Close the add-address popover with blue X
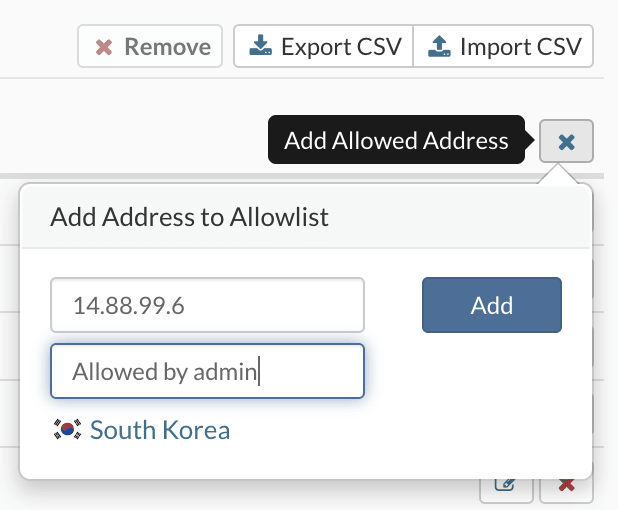 [x=566, y=141]
